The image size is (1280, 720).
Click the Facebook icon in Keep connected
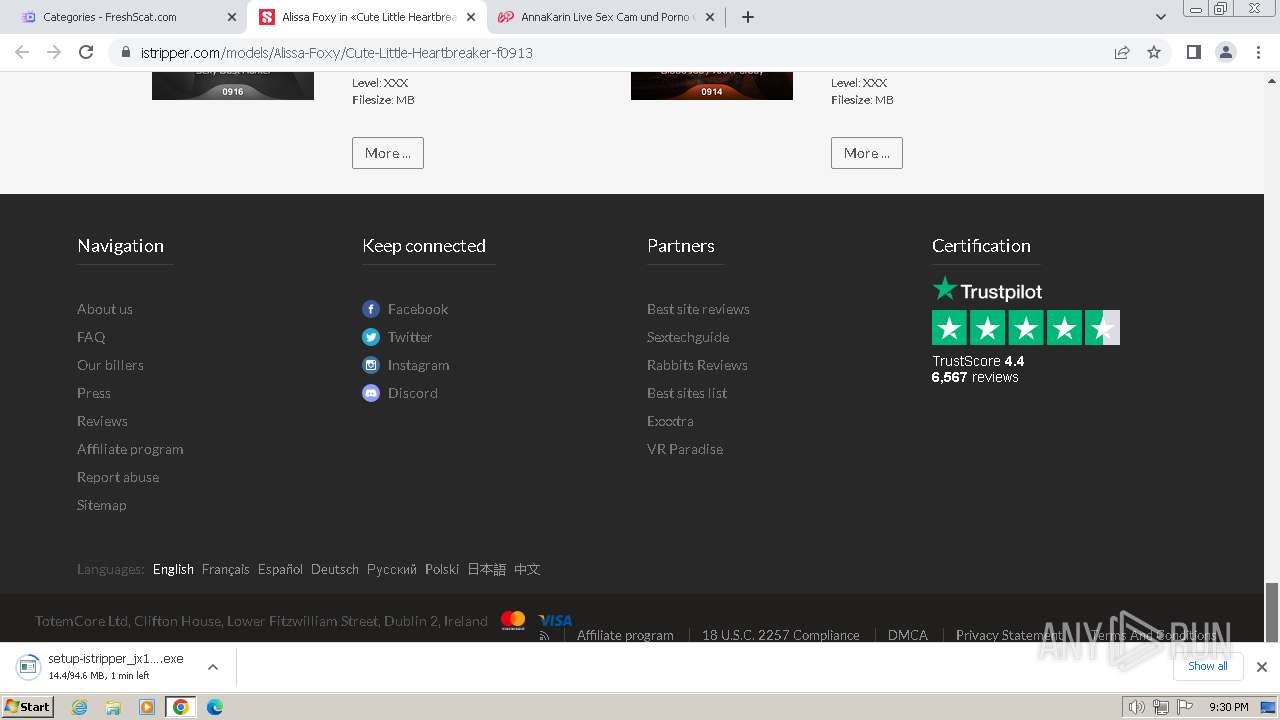coord(371,309)
